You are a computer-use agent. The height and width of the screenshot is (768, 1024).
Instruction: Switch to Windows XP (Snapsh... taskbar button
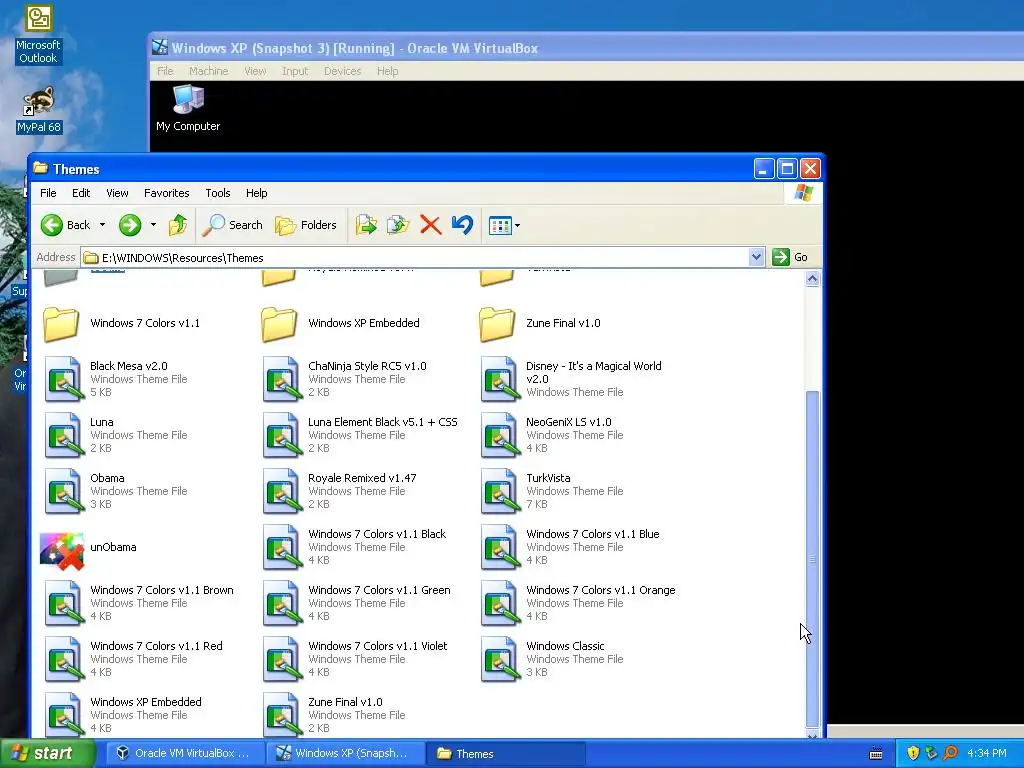(x=344, y=754)
